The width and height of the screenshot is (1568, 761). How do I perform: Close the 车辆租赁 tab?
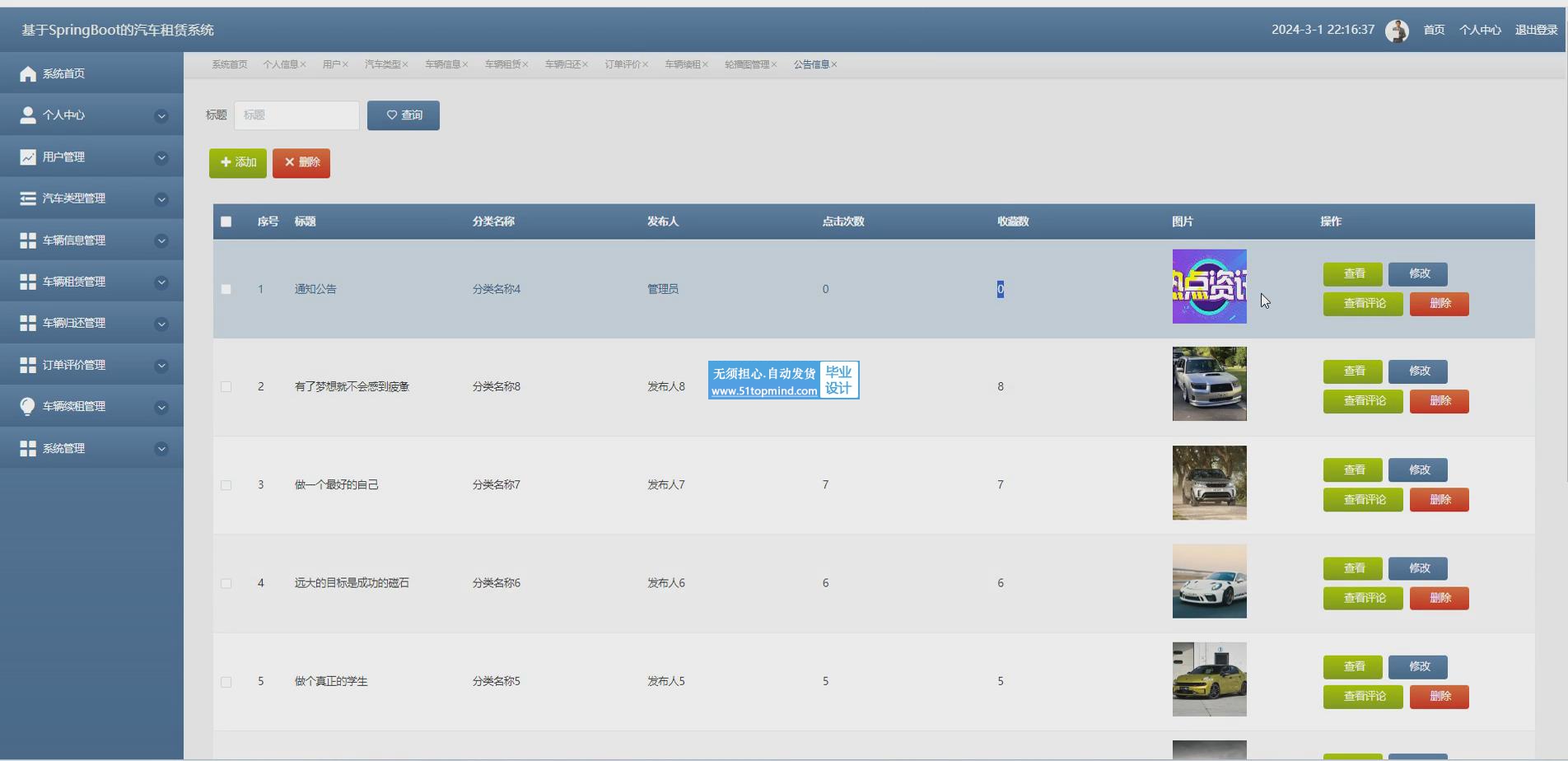[x=525, y=64]
